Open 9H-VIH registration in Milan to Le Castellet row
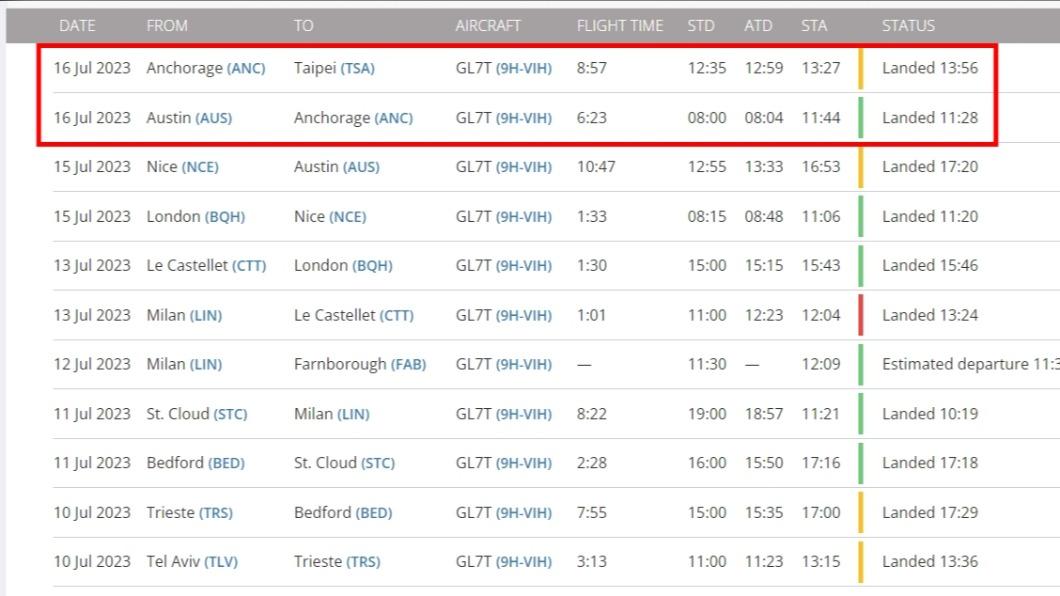1060x596 pixels. pos(524,316)
